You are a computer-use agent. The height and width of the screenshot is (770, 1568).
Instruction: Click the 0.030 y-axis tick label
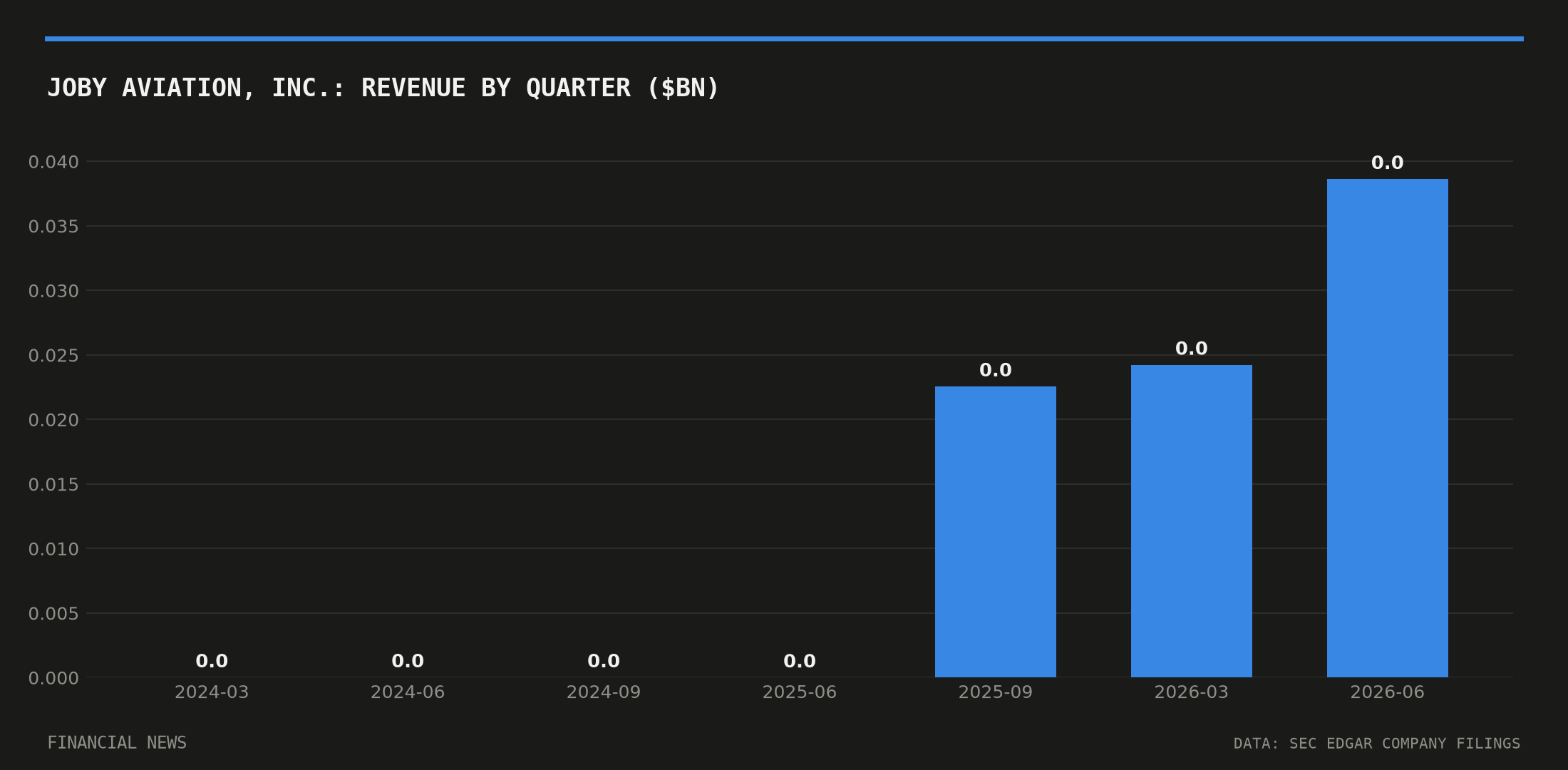point(53,292)
